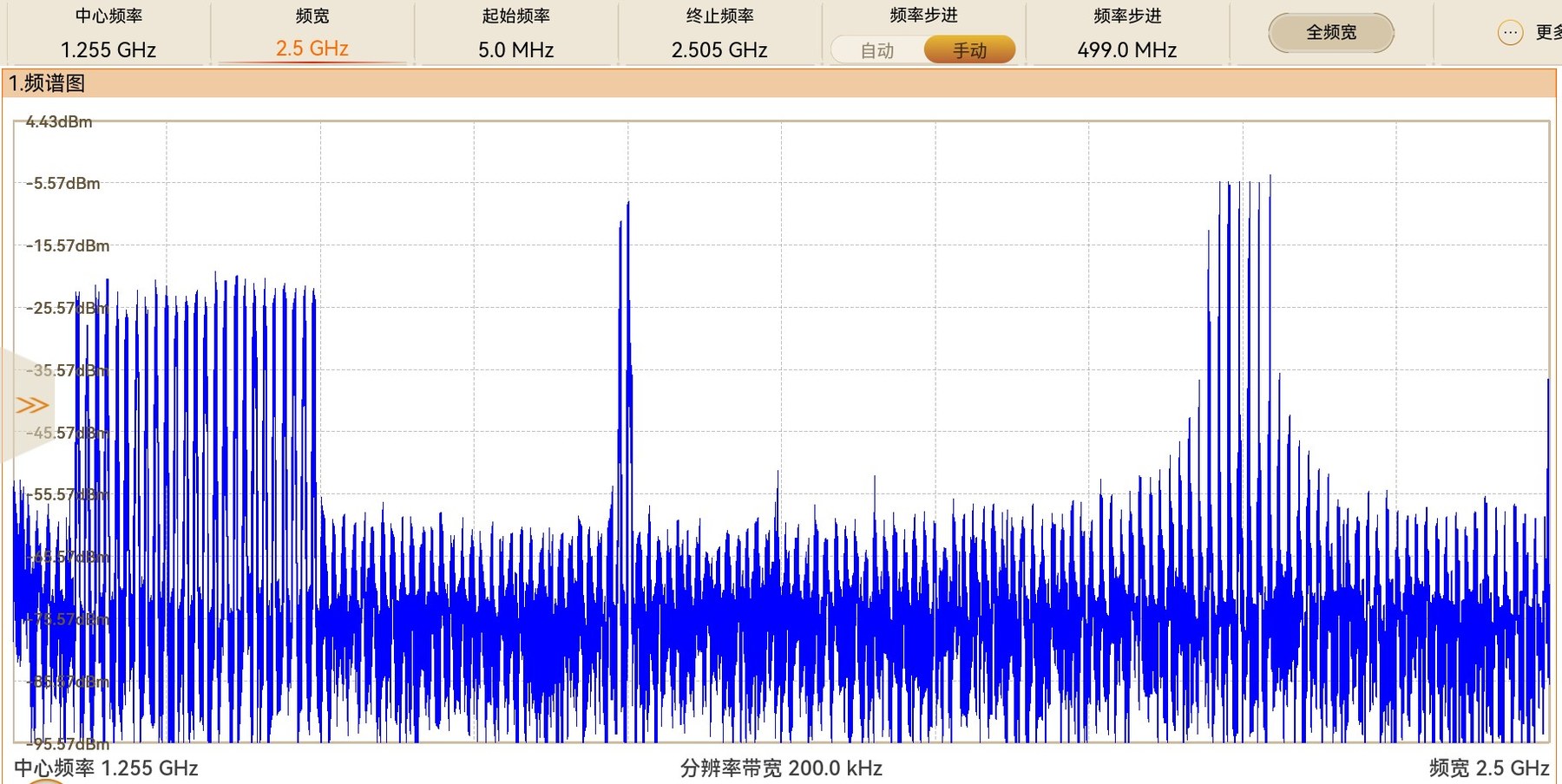Select 手动 manual frequency step mode
The height and width of the screenshot is (784, 1562).
click(970, 50)
